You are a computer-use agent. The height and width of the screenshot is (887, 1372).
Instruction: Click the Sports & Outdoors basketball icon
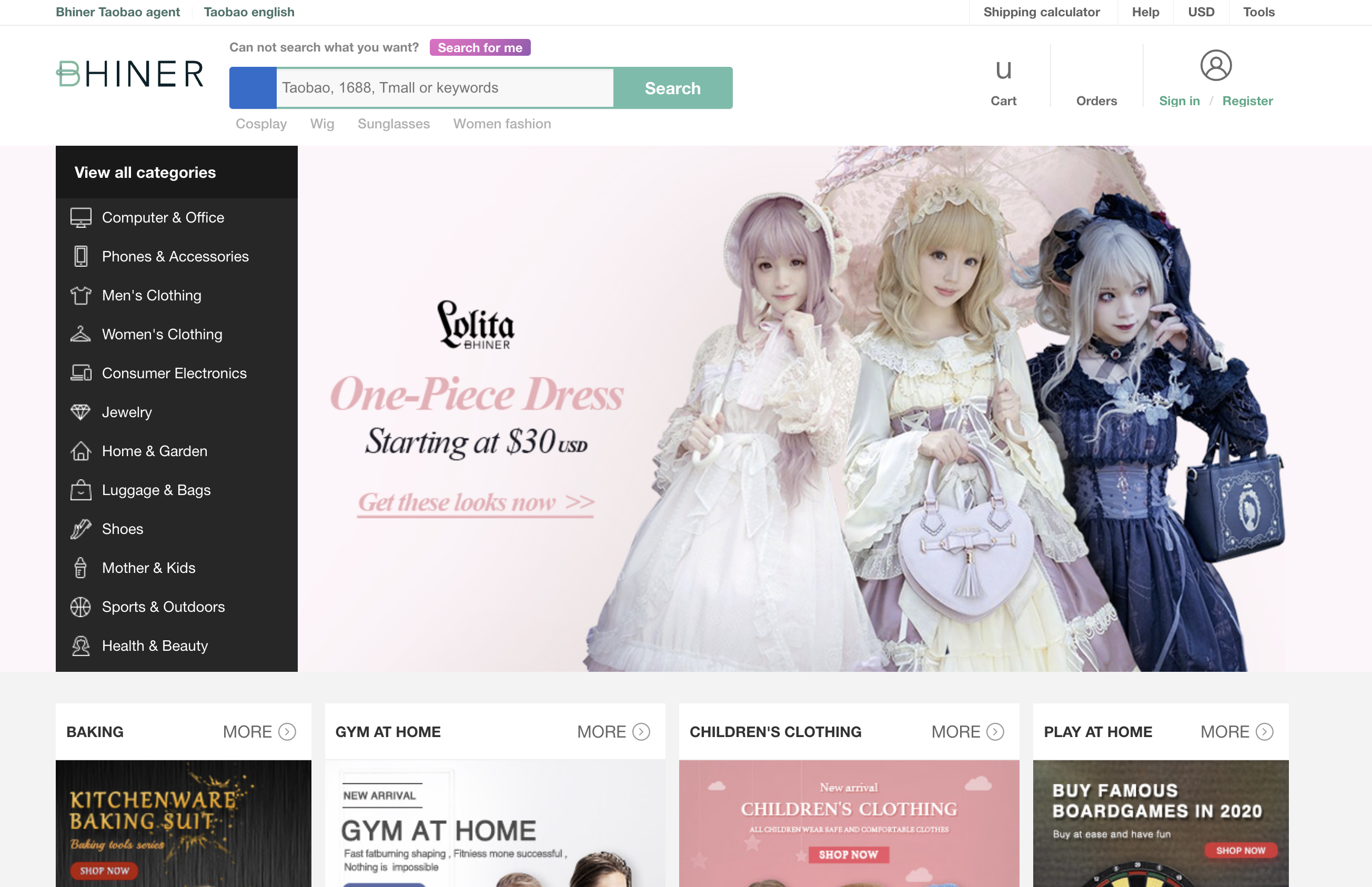click(80, 607)
